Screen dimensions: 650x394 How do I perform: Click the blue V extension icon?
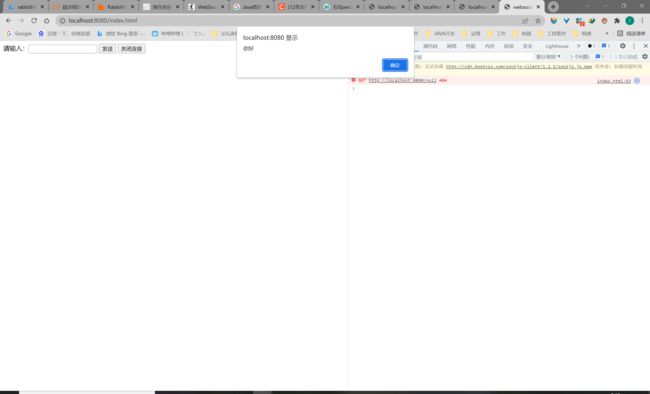(x=566, y=20)
